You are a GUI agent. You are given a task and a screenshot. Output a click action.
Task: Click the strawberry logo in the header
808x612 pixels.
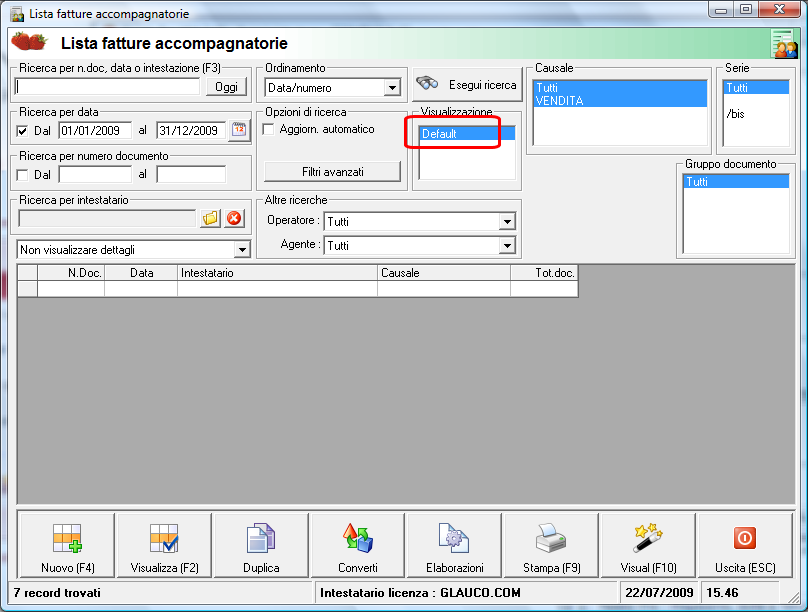coord(29,42)
